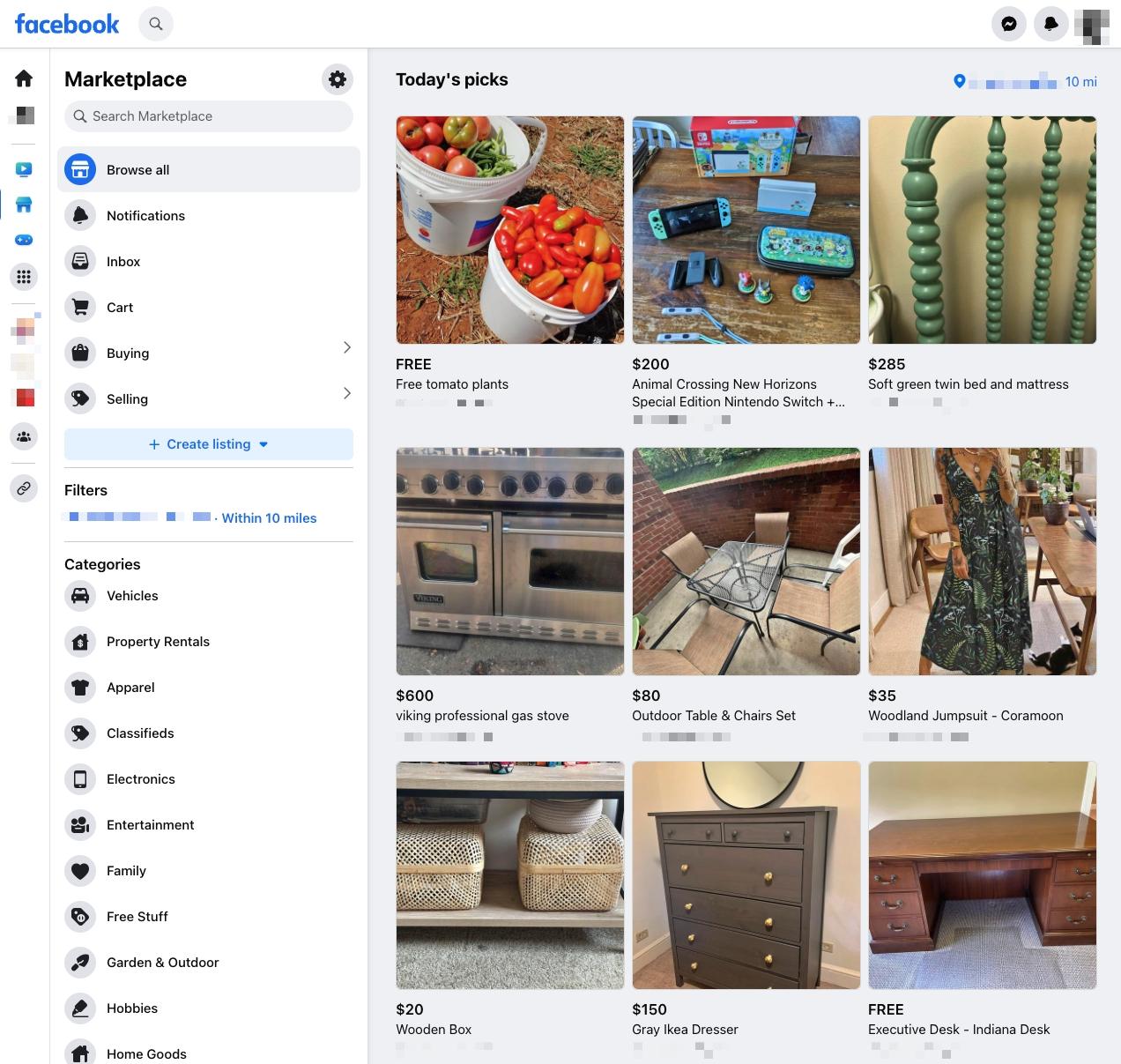This screenshot has width=1121, height=1064.
Task: Open the nine-dot menu grid icon
Action: 24,277
